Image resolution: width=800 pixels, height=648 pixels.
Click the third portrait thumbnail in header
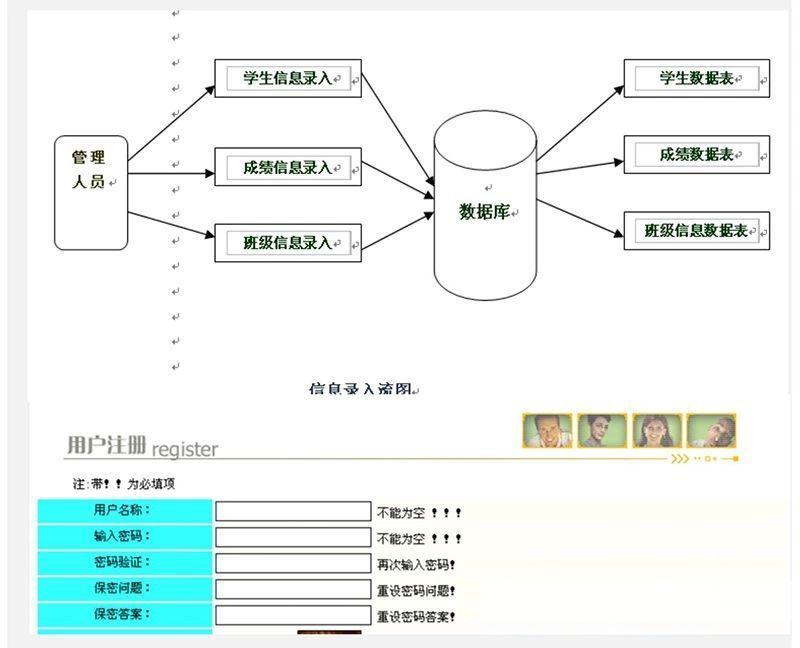click(x=657, y=431)
